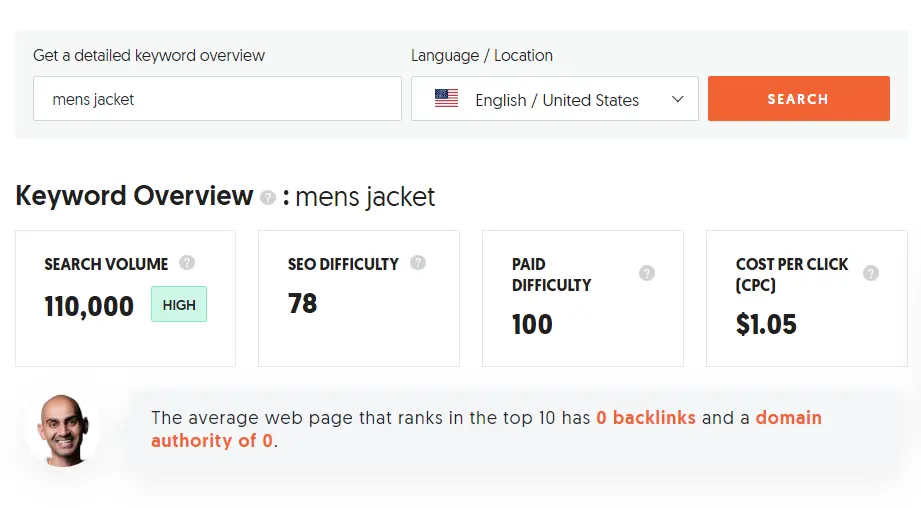Click the dropdown chevron arrow
This screenshot has width=921, height=508.
pyautogui.click(x=678, y=99)
